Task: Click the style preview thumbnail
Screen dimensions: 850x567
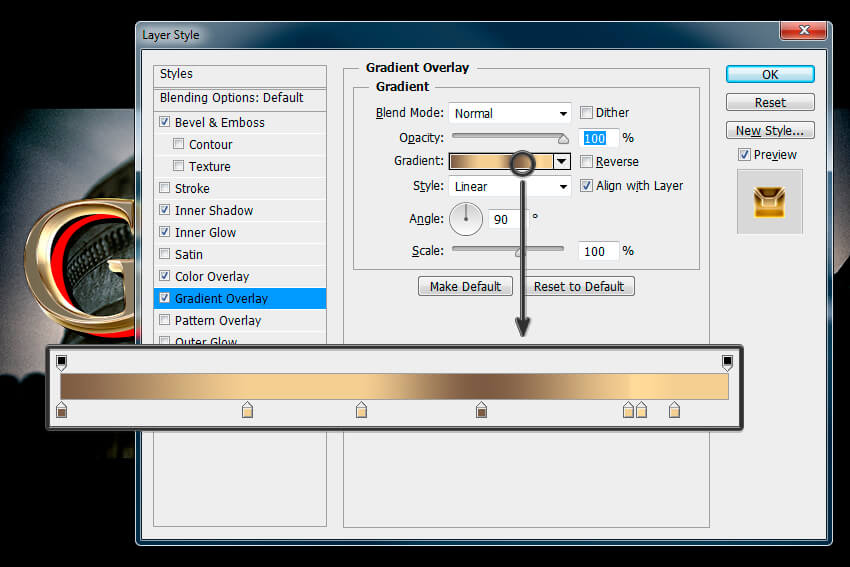Action: pyautogui.click(x=769, y=202)
